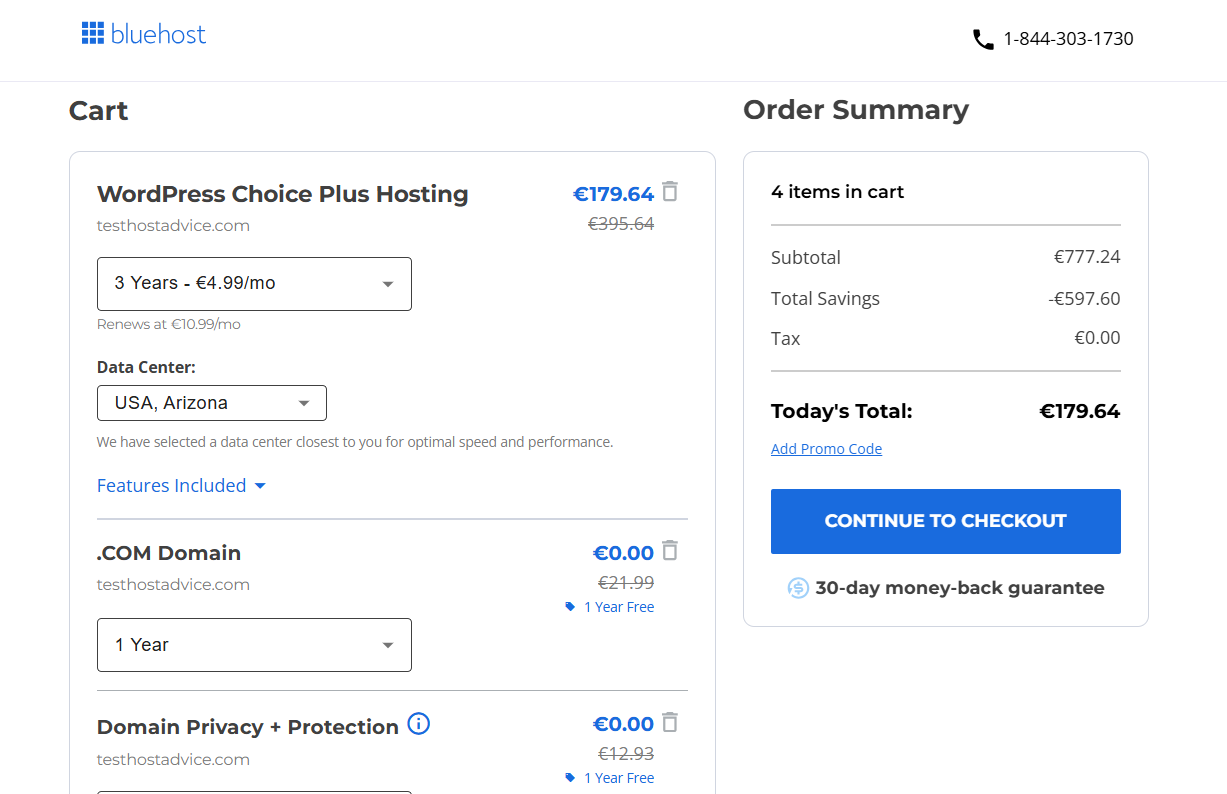This screenshot has width=1227, height=794.
Task: Click the Bluehost logo icon
Action: [x=93, y=33]
